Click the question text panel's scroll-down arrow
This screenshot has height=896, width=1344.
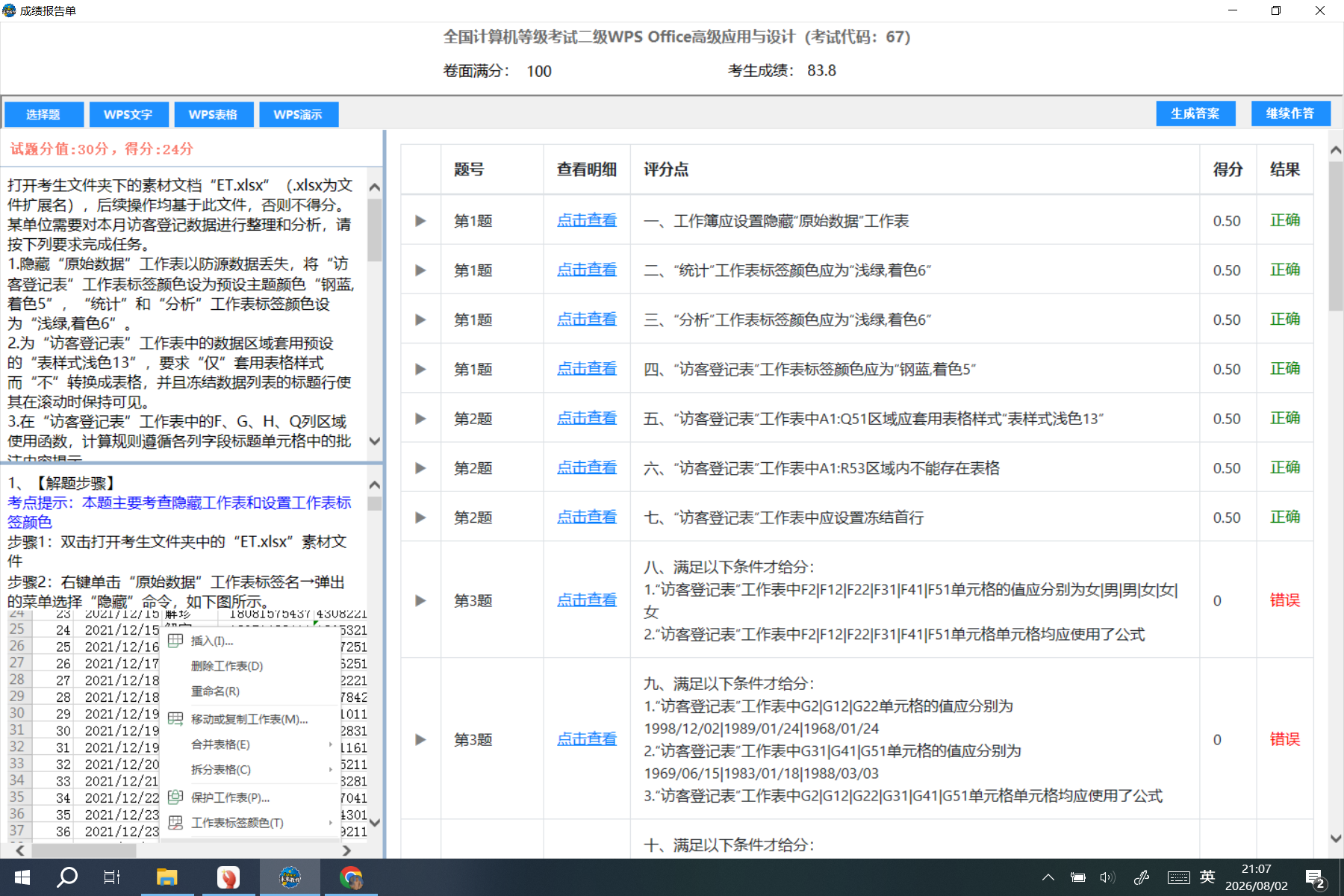click(x=375, y=441)
